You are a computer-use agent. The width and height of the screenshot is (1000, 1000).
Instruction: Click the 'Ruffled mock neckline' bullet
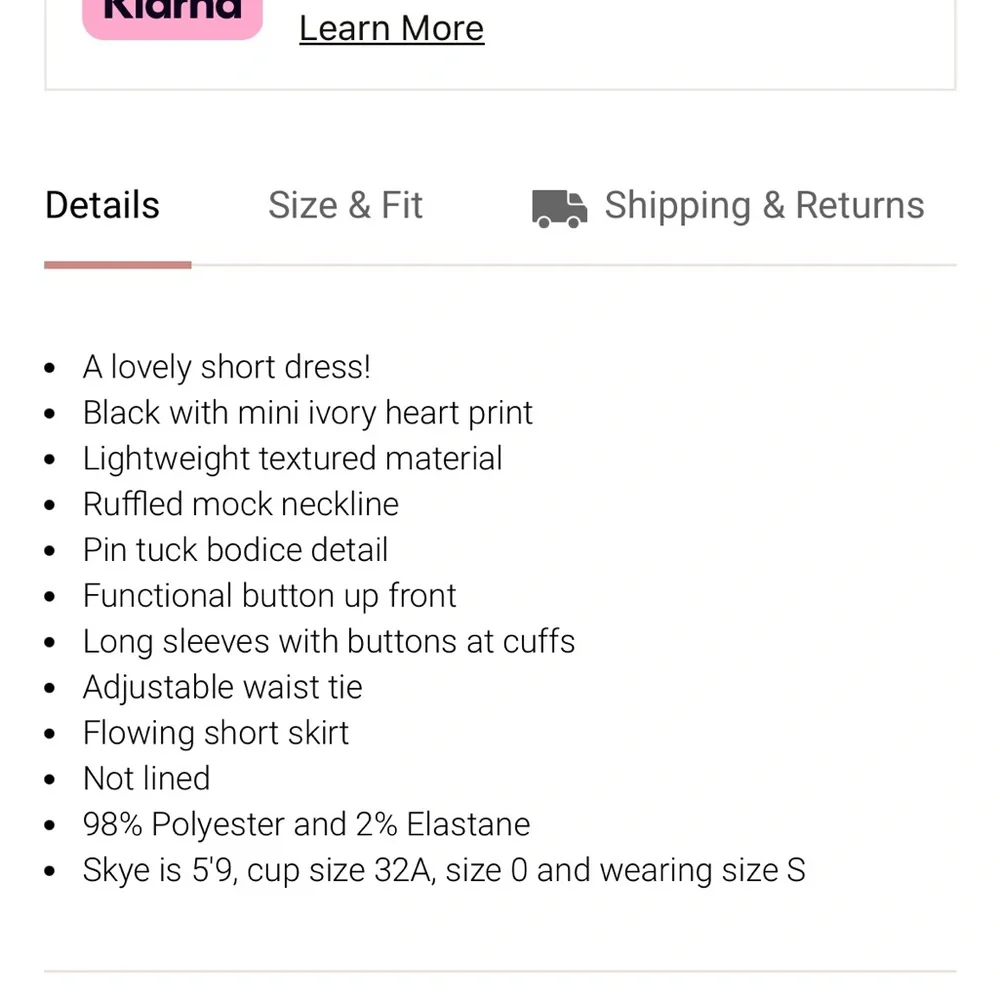pos(240,504)
